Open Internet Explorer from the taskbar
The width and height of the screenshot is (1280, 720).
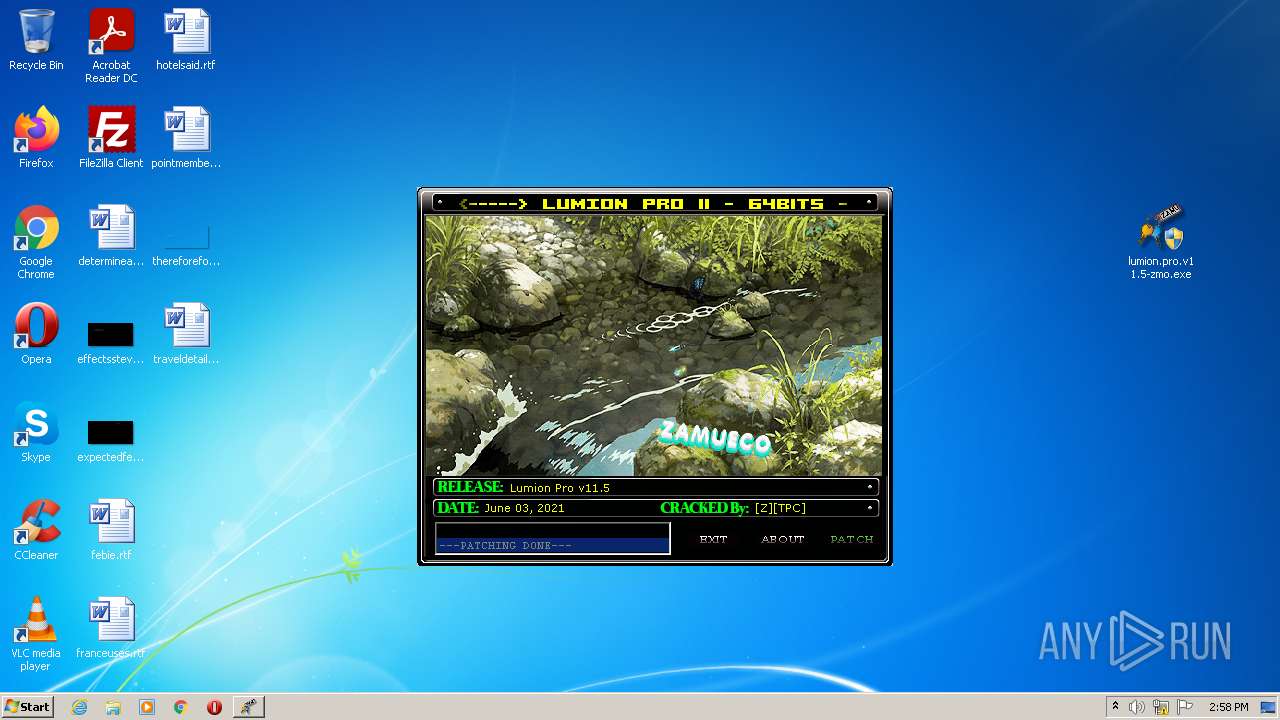pyautogui.click(x=79, y=707)
